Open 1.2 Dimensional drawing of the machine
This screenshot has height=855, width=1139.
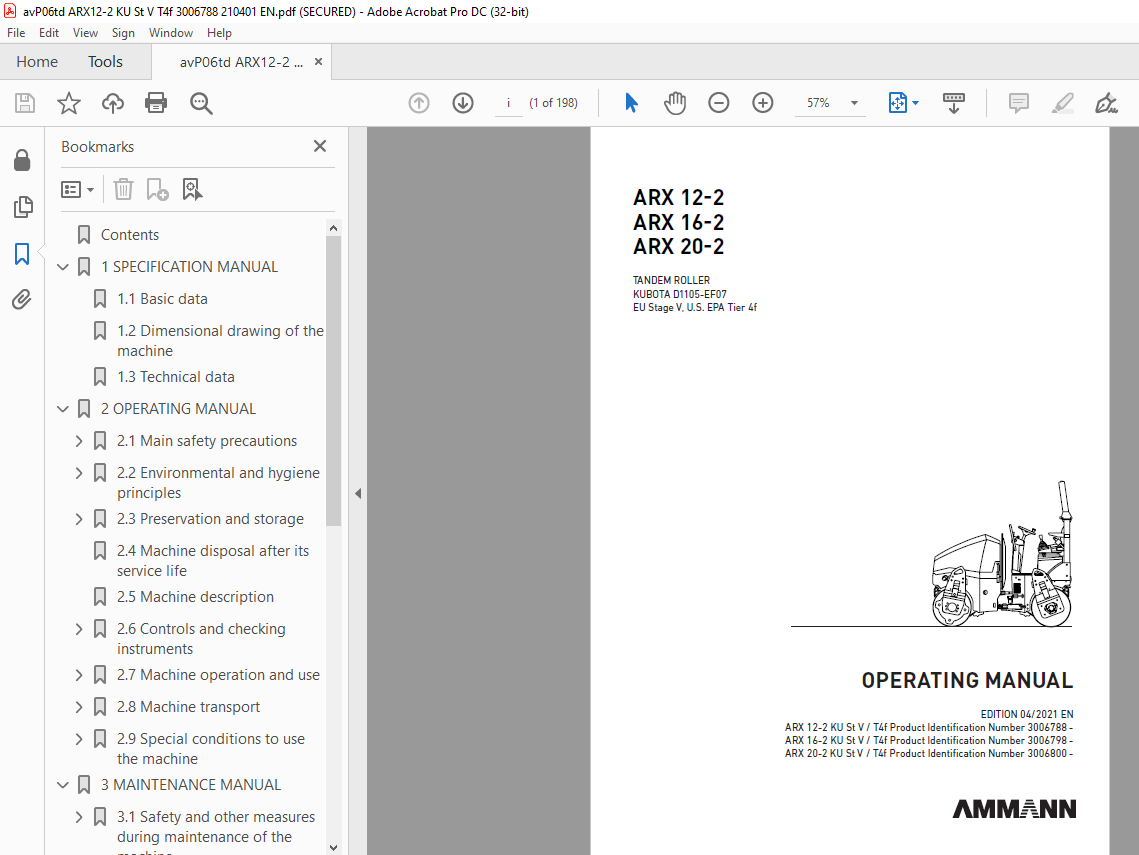[220, 341]
